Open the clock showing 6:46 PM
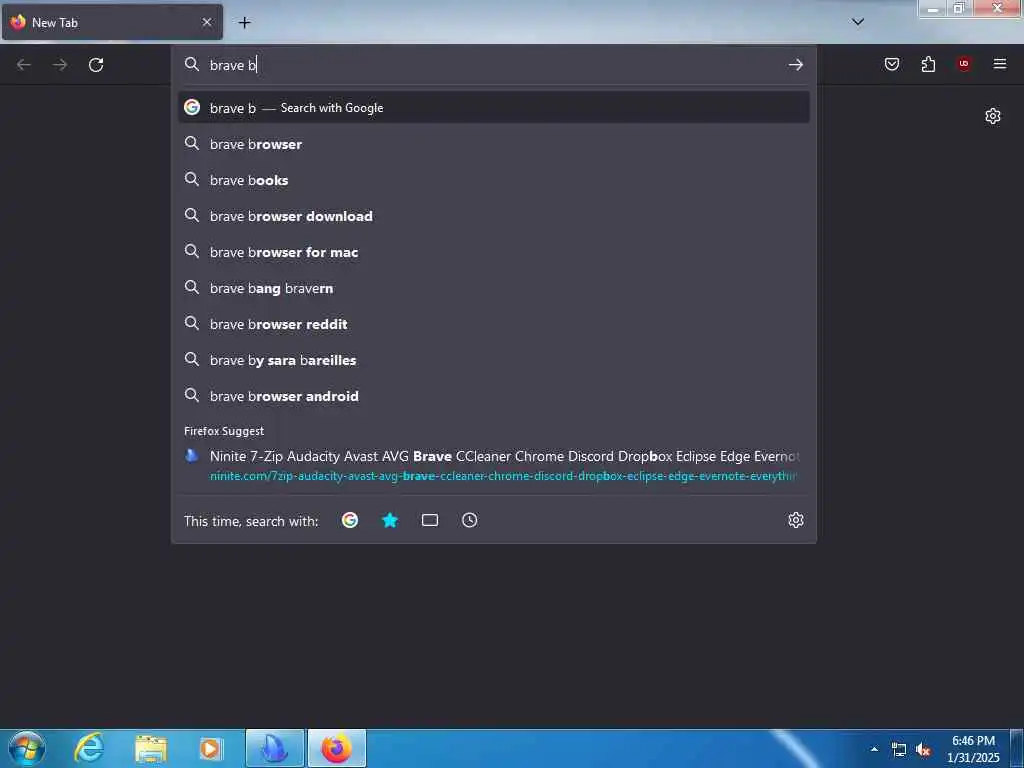1024x768 pixels. click(x=973, y=749)
